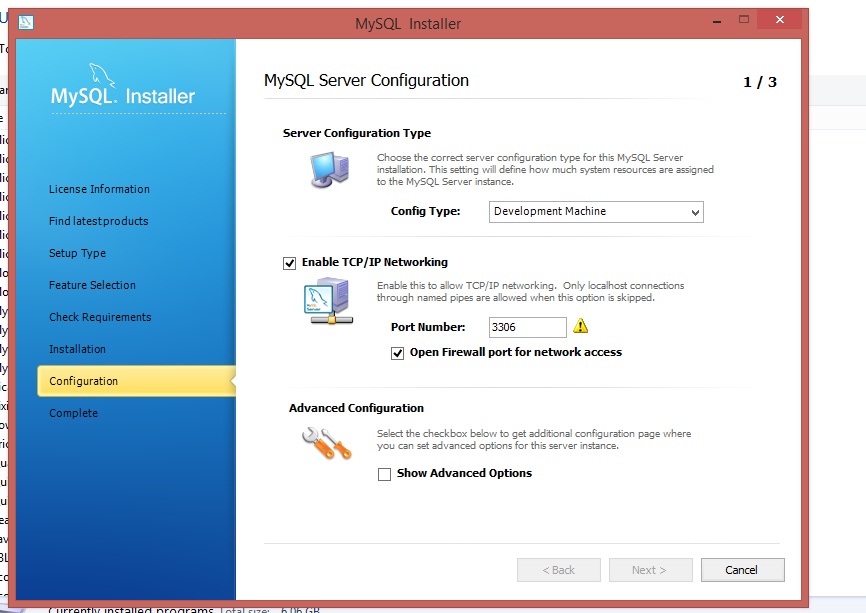Go to Feature Selection step
The height and width of the screenshot is (613, 866).
tap(92, 285)
